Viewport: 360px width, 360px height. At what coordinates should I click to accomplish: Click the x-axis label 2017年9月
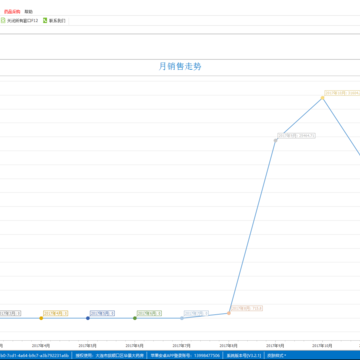[276, 346]
